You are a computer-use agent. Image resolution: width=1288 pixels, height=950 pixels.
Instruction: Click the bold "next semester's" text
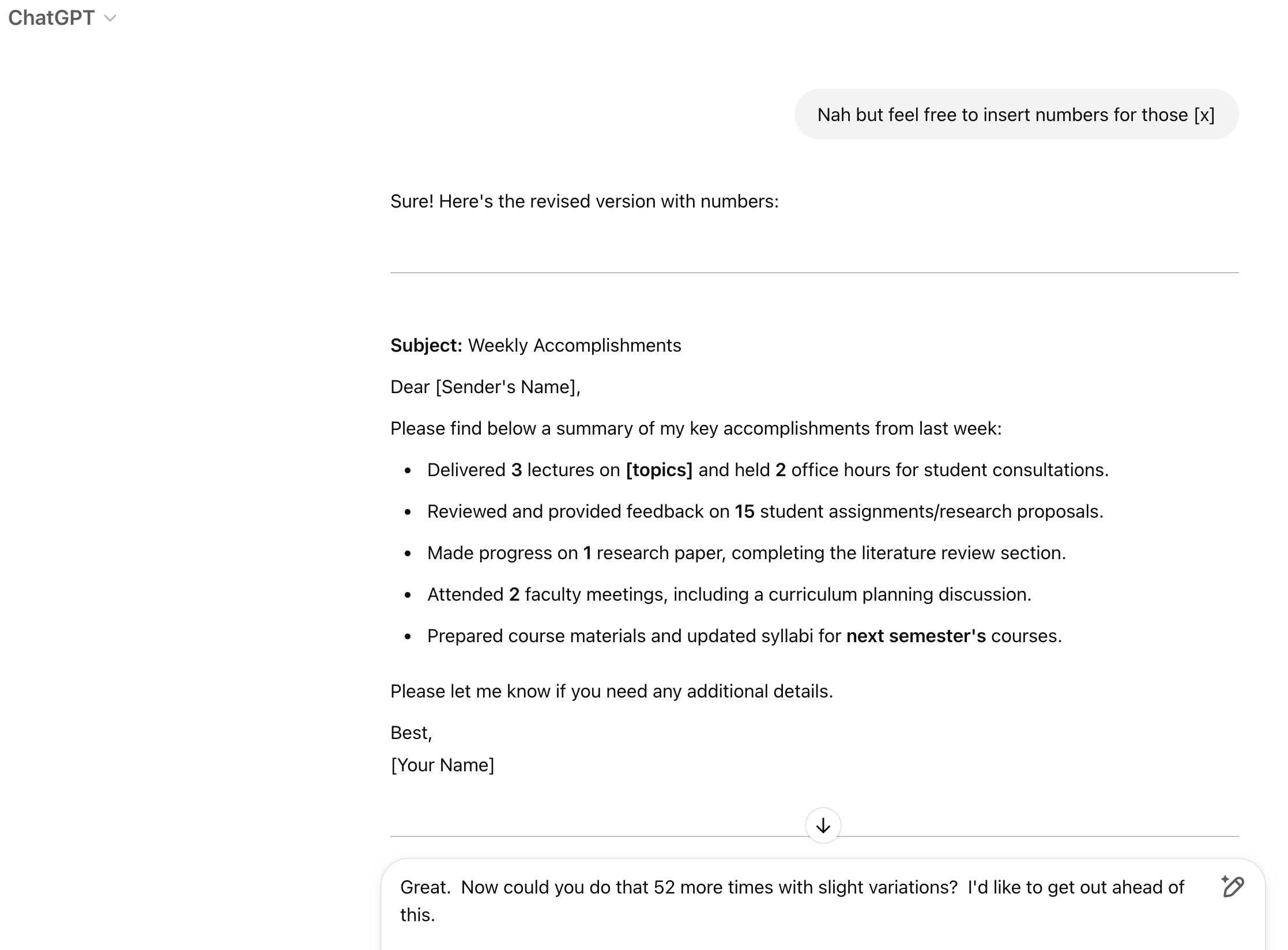click(916, 636)
